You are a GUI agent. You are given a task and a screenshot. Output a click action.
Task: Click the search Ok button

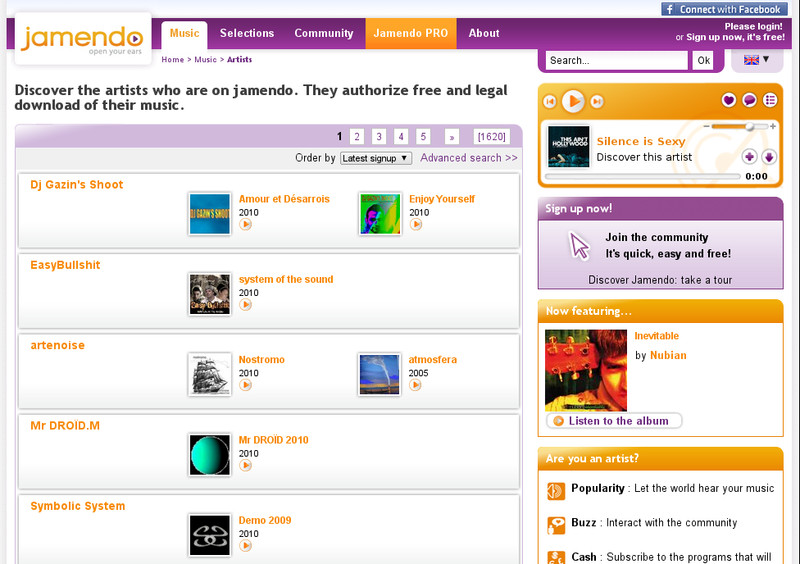point(703,61)
